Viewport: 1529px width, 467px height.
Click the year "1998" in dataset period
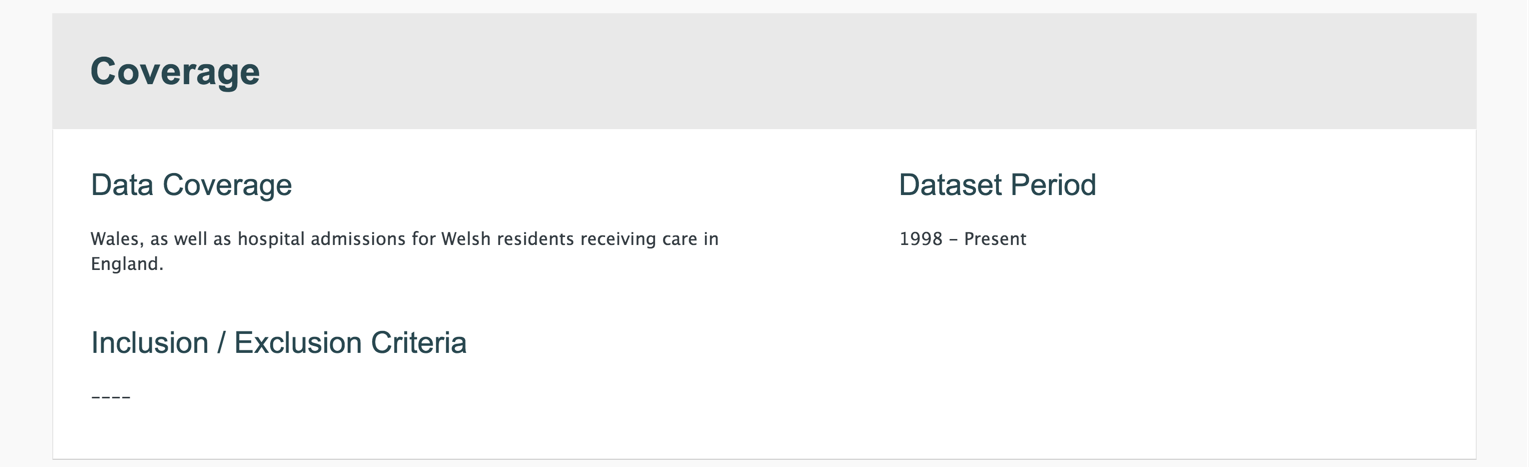pos(920,239)
